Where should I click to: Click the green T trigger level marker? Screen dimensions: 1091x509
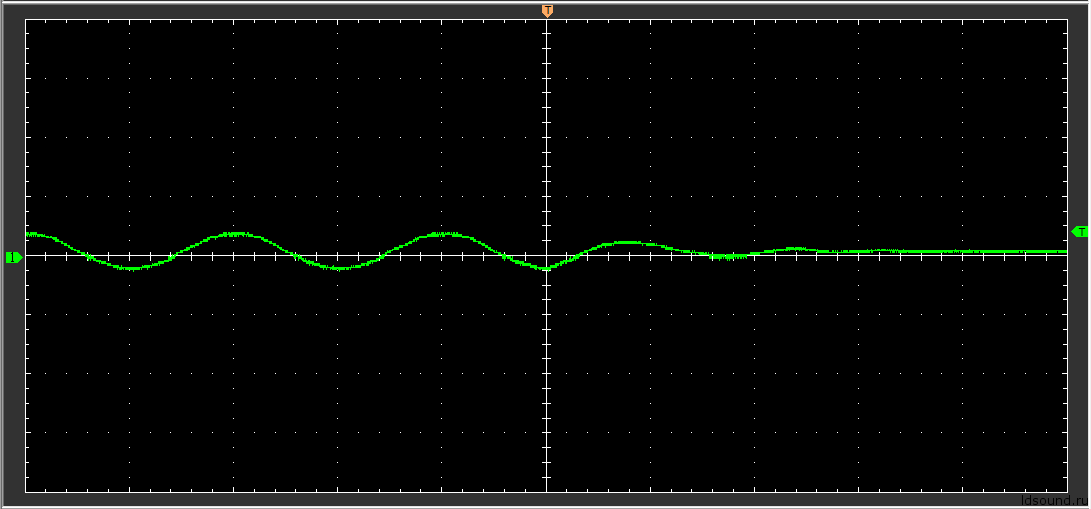pos(1080,232)
